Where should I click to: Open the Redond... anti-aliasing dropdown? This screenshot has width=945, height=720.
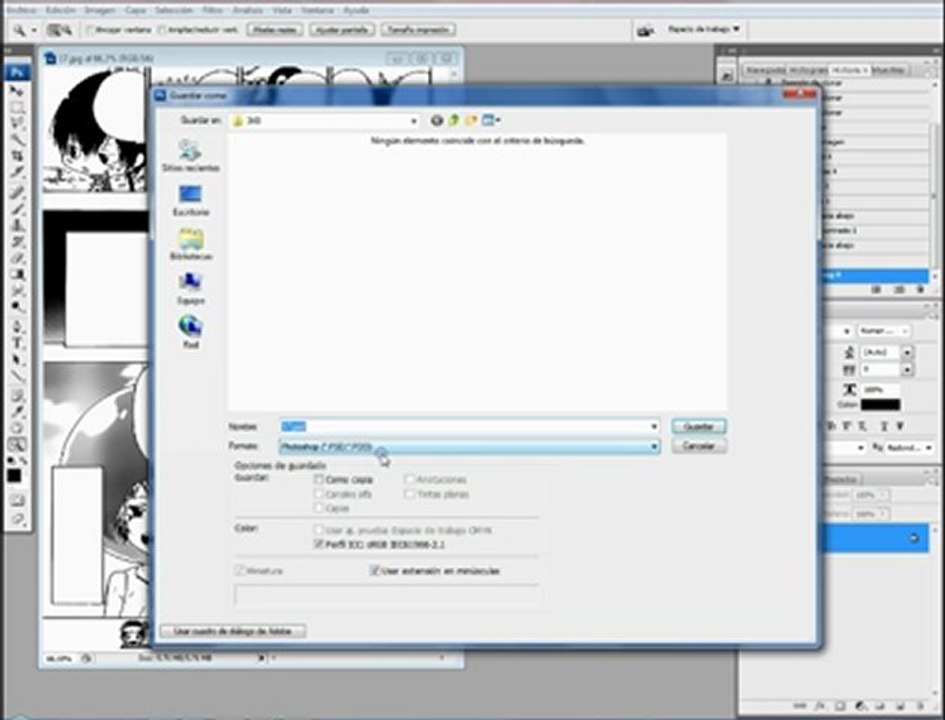tap(909, 447)
